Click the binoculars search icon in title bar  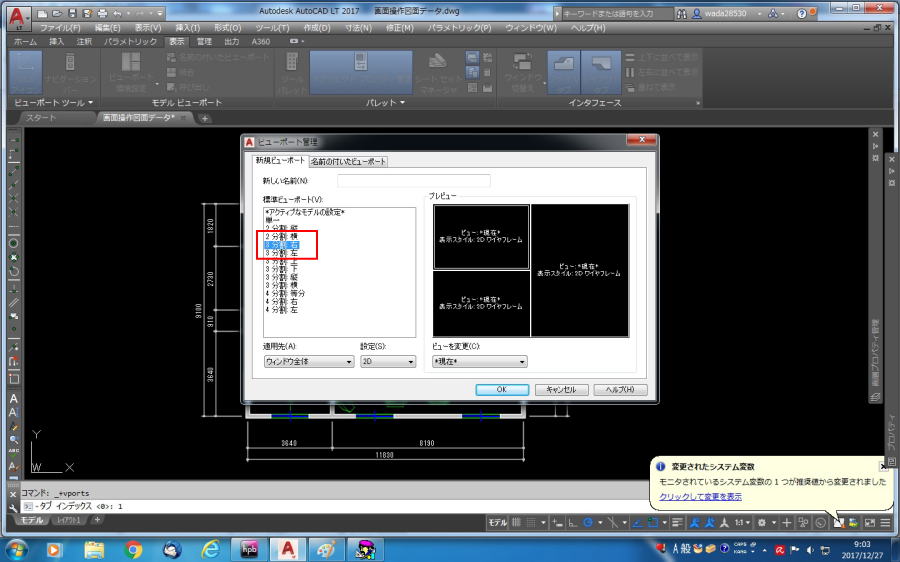click(x=682, y=13)
